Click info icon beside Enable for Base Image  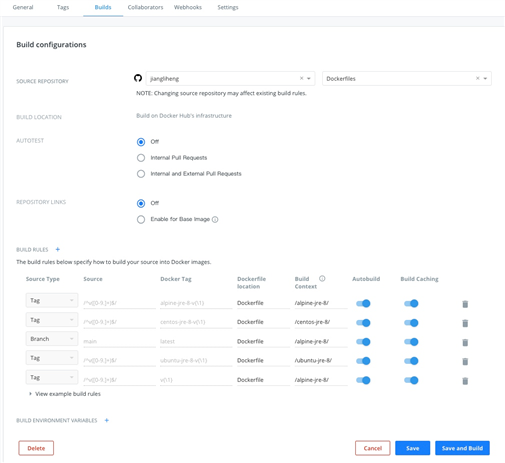(215, 219)
